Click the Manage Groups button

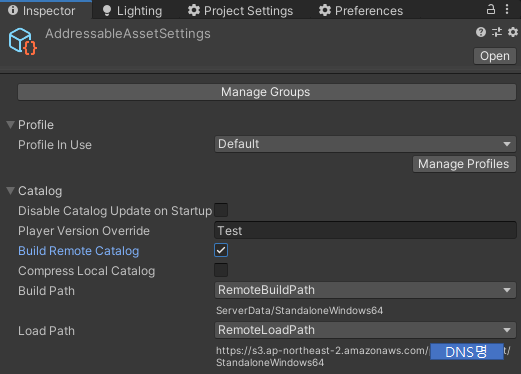click(x=267, y=92)
